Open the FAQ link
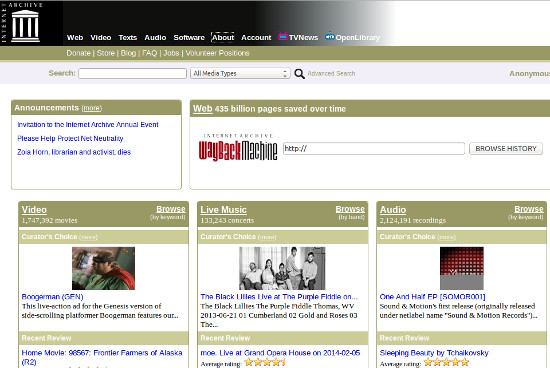 149,53
